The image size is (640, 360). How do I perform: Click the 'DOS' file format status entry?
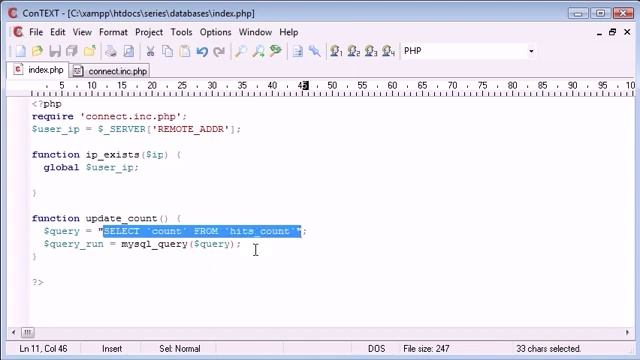(x=376, y=349)
